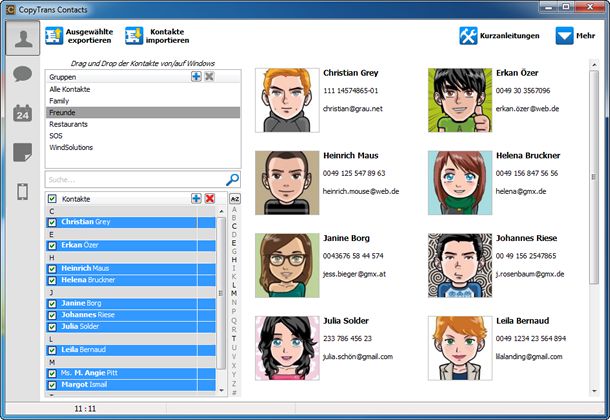Open Helena Bruckner's avatar card
The height and width of the screenshot is (420, 610).
460,183
